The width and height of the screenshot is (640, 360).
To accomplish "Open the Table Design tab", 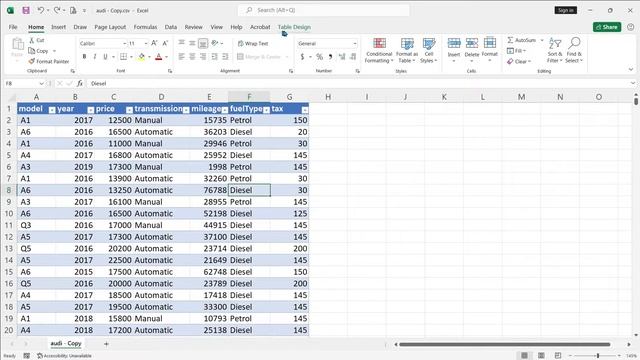I will pos(294,27).
